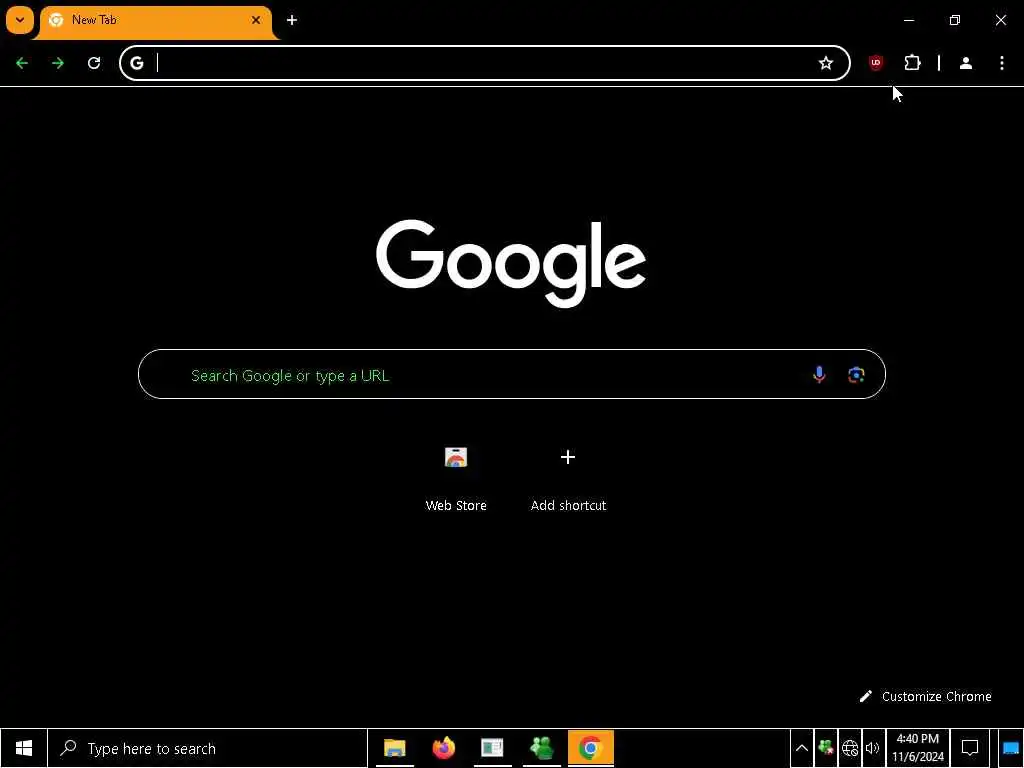Open File Explorer from the taskbar
This screenshot has height=768, width=1024.
point(394,748)
